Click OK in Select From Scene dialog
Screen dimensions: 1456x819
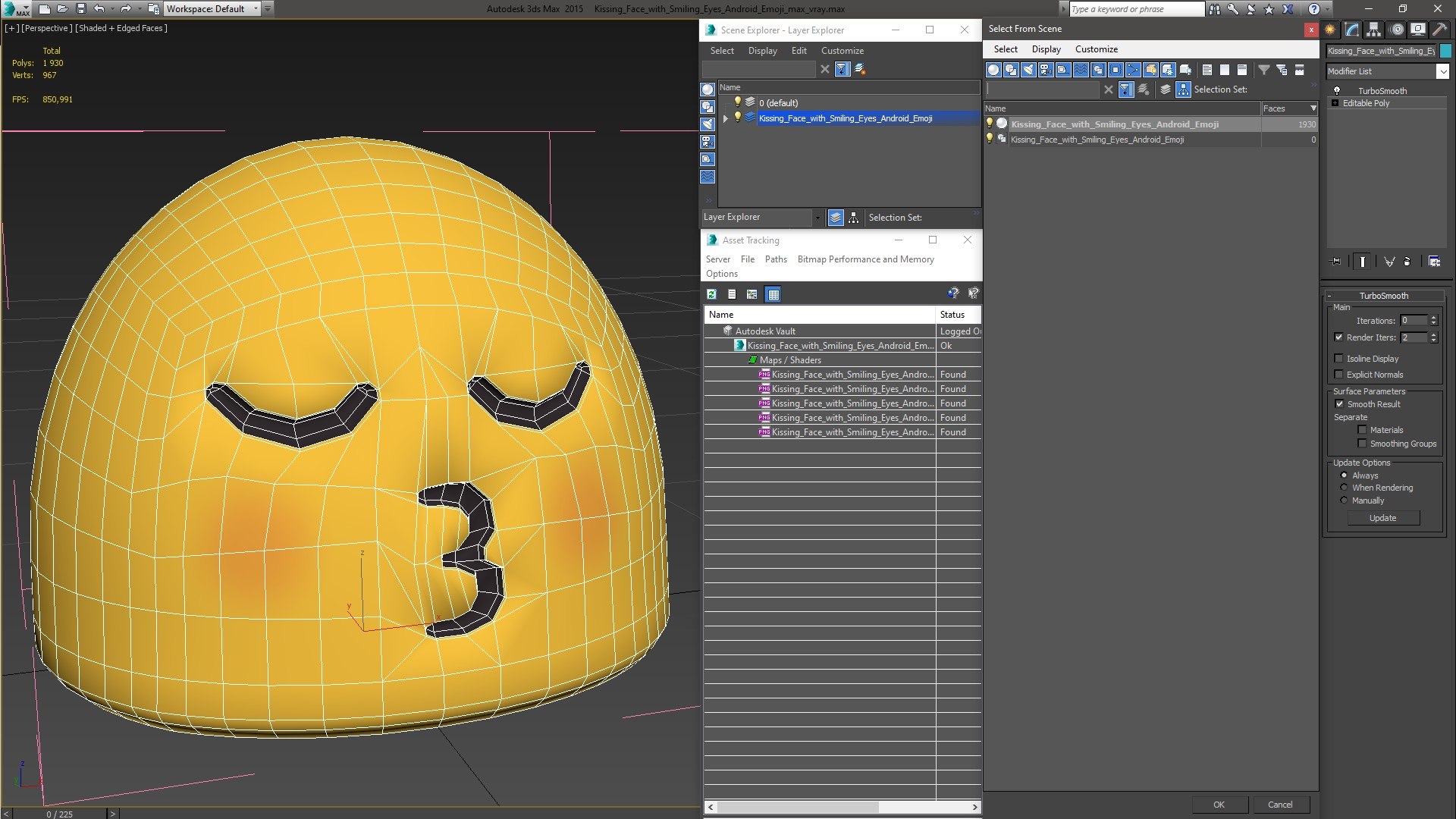[x=1219, y=805]
